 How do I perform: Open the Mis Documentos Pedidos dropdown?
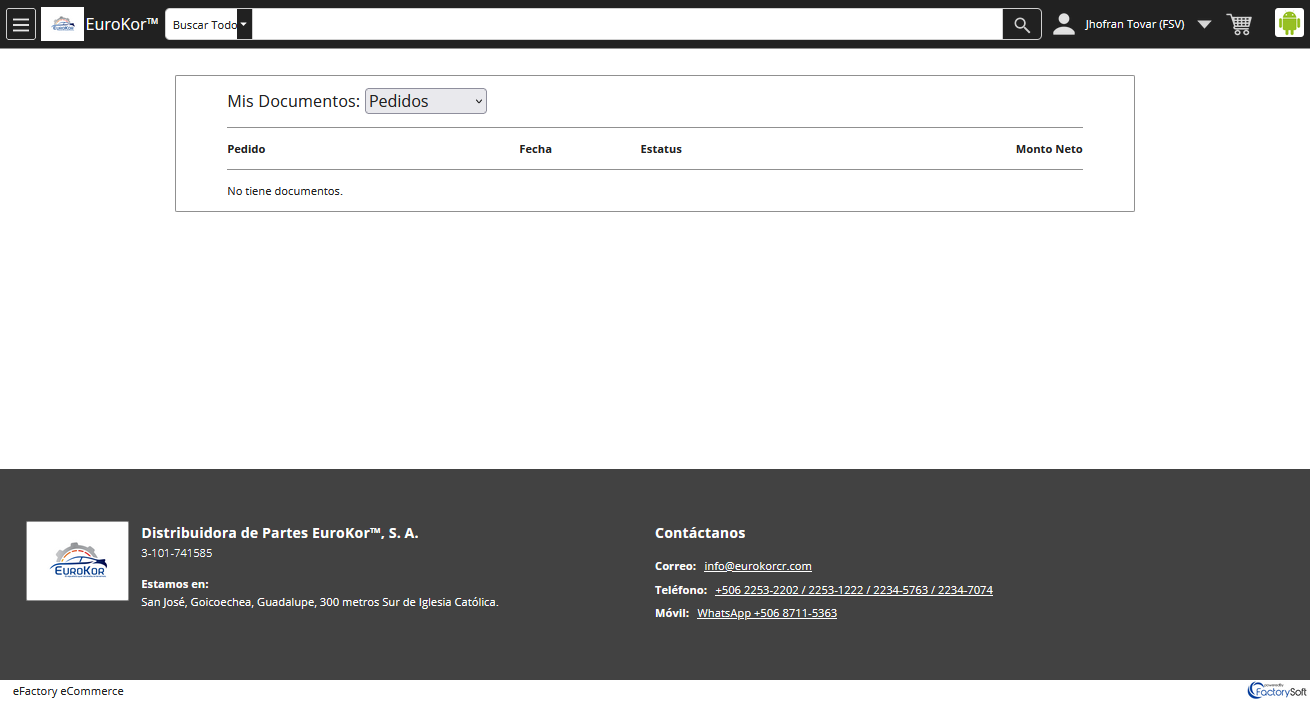[x=426, y=101]
